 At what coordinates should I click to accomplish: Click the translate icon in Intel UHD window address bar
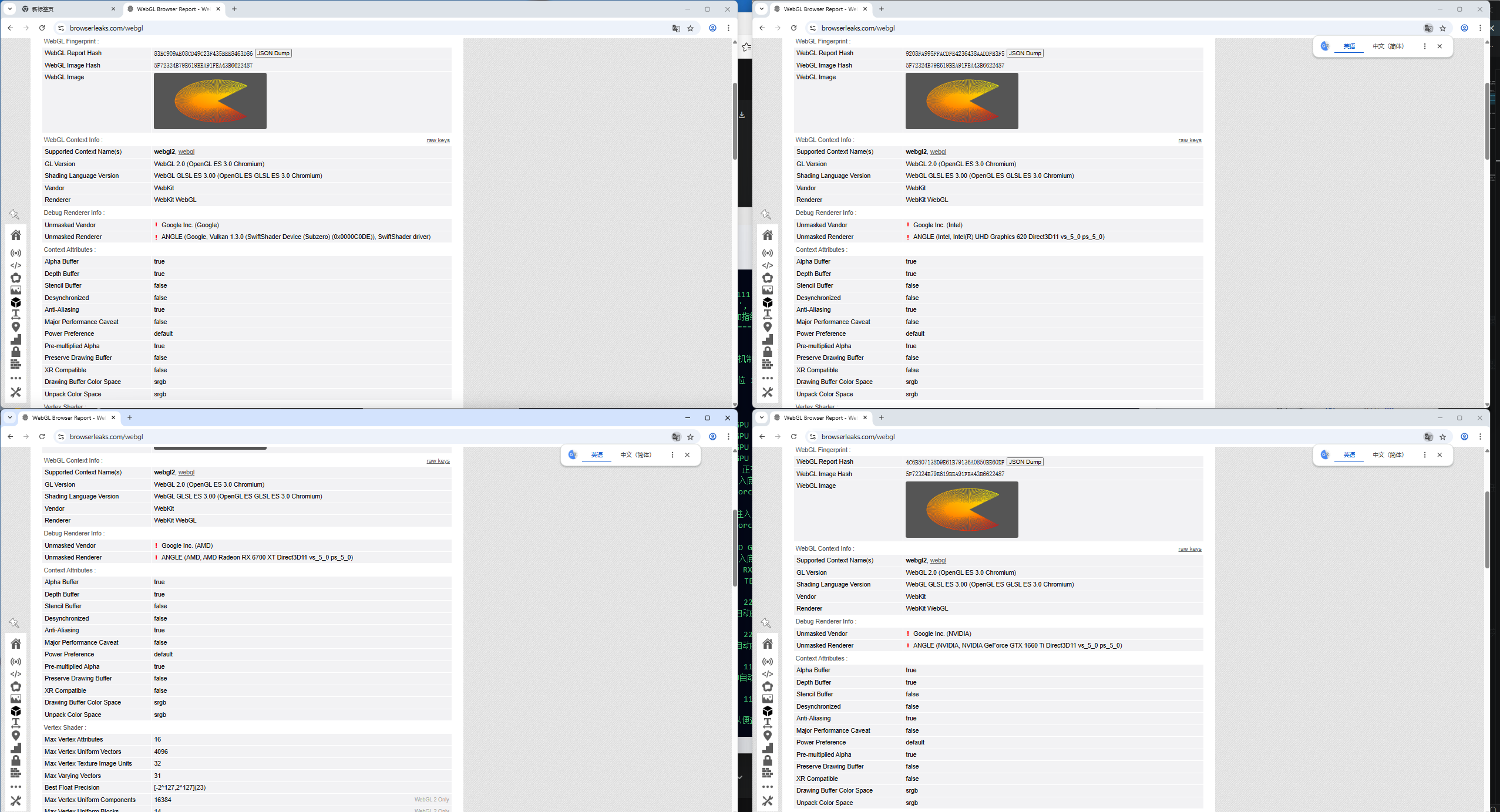(1428, 28)
